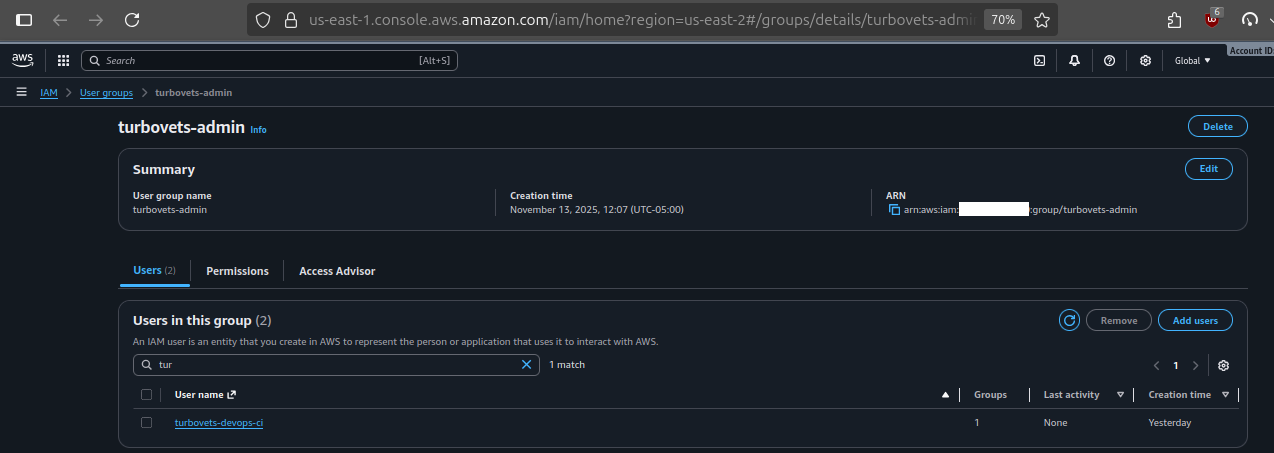Open table preferences gear icon
This screenshot has height=453, width=1274.
tap(1223, 365)
